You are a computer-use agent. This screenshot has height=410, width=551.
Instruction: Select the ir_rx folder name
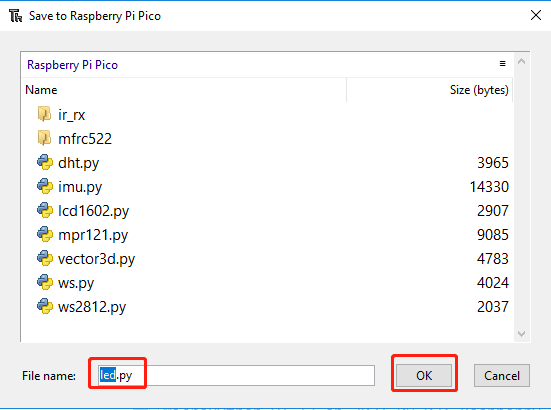click(71, 115)
